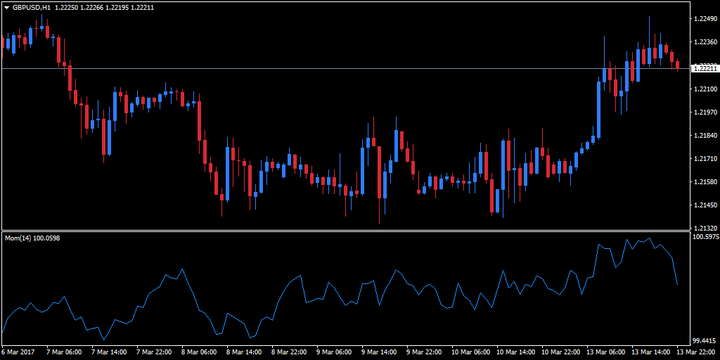Viewport: 720px width, 360px height.
Task: Open the chart menu triangle beside GBPUSD,H1
Action: [x=6, y=7]
